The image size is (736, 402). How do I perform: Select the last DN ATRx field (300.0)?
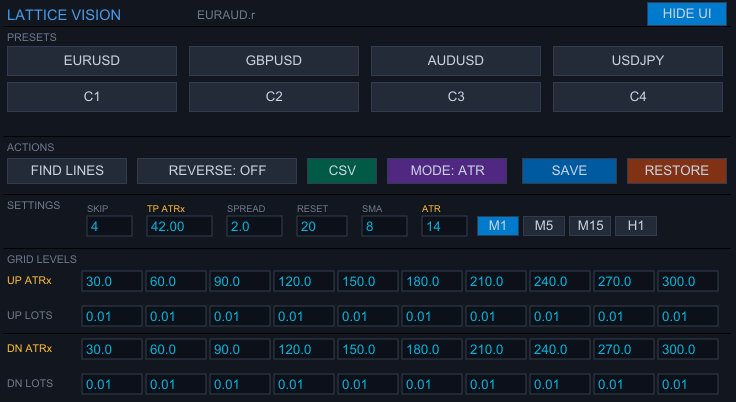point(688,349)
